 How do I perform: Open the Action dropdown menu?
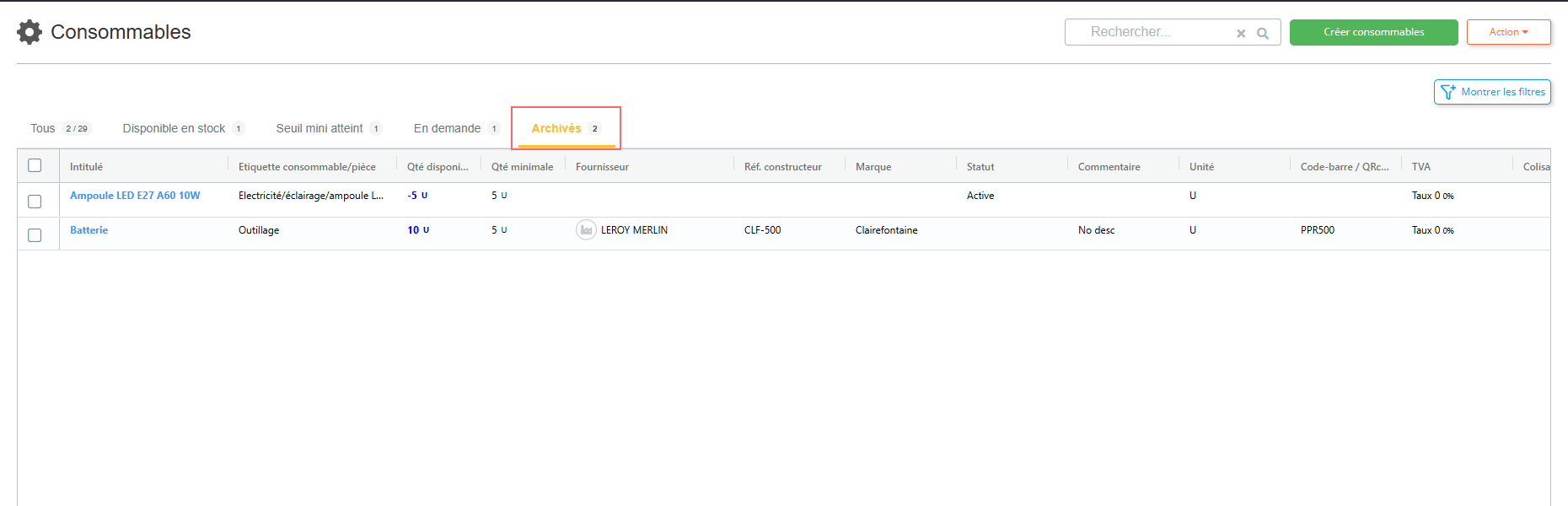[x=1508, y=32]
